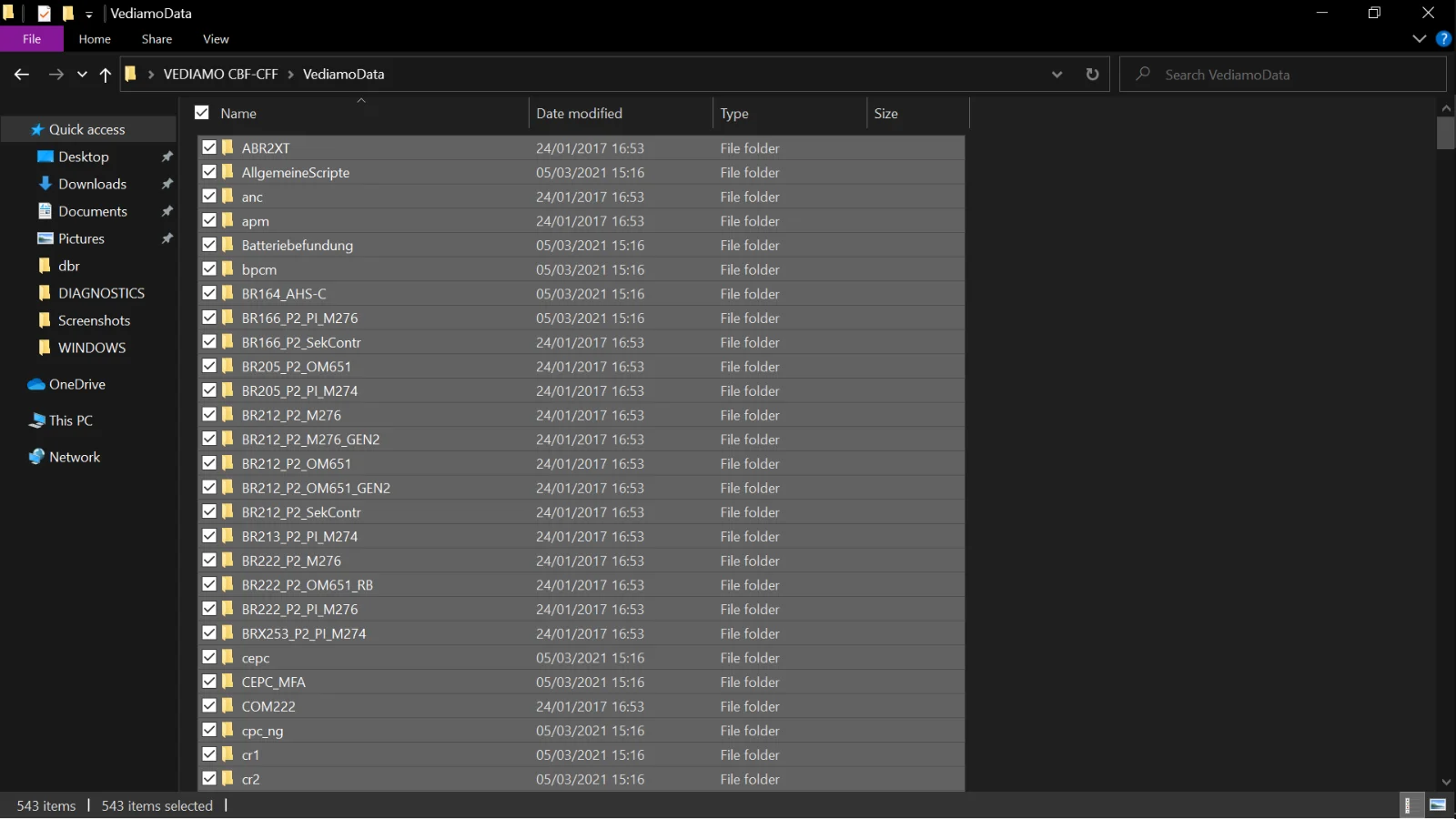Screen dimensions: 1456x819
Task: Click the pin icon beside Pictures
Action: 167,238
